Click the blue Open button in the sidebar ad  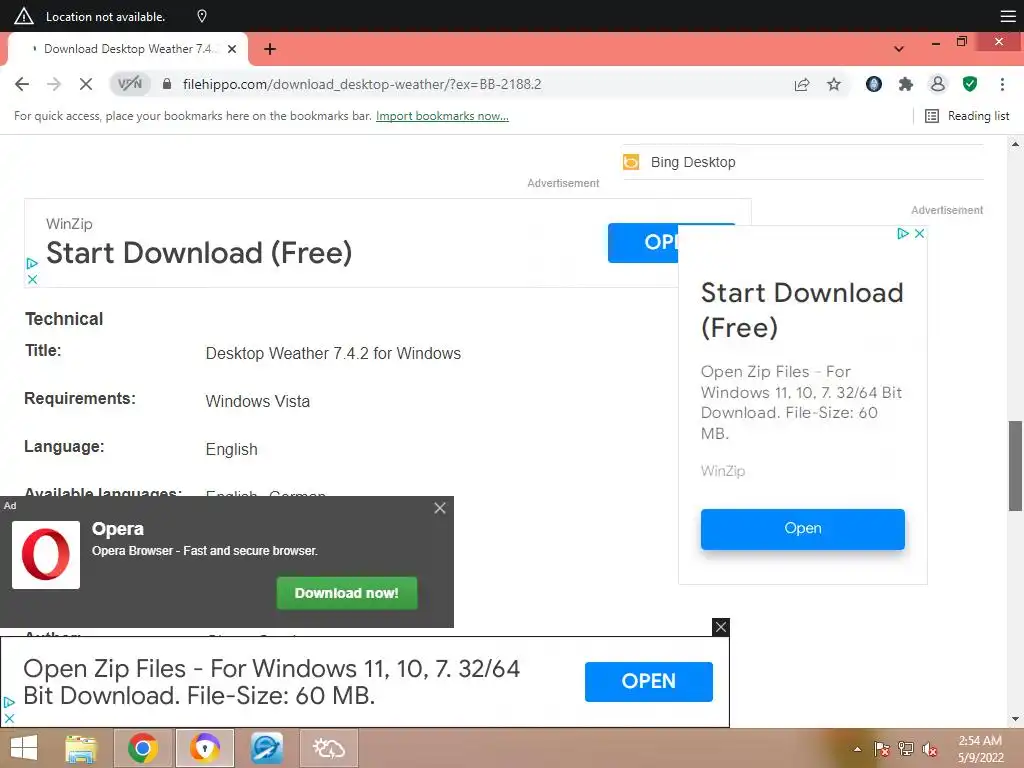click(803, 529)
